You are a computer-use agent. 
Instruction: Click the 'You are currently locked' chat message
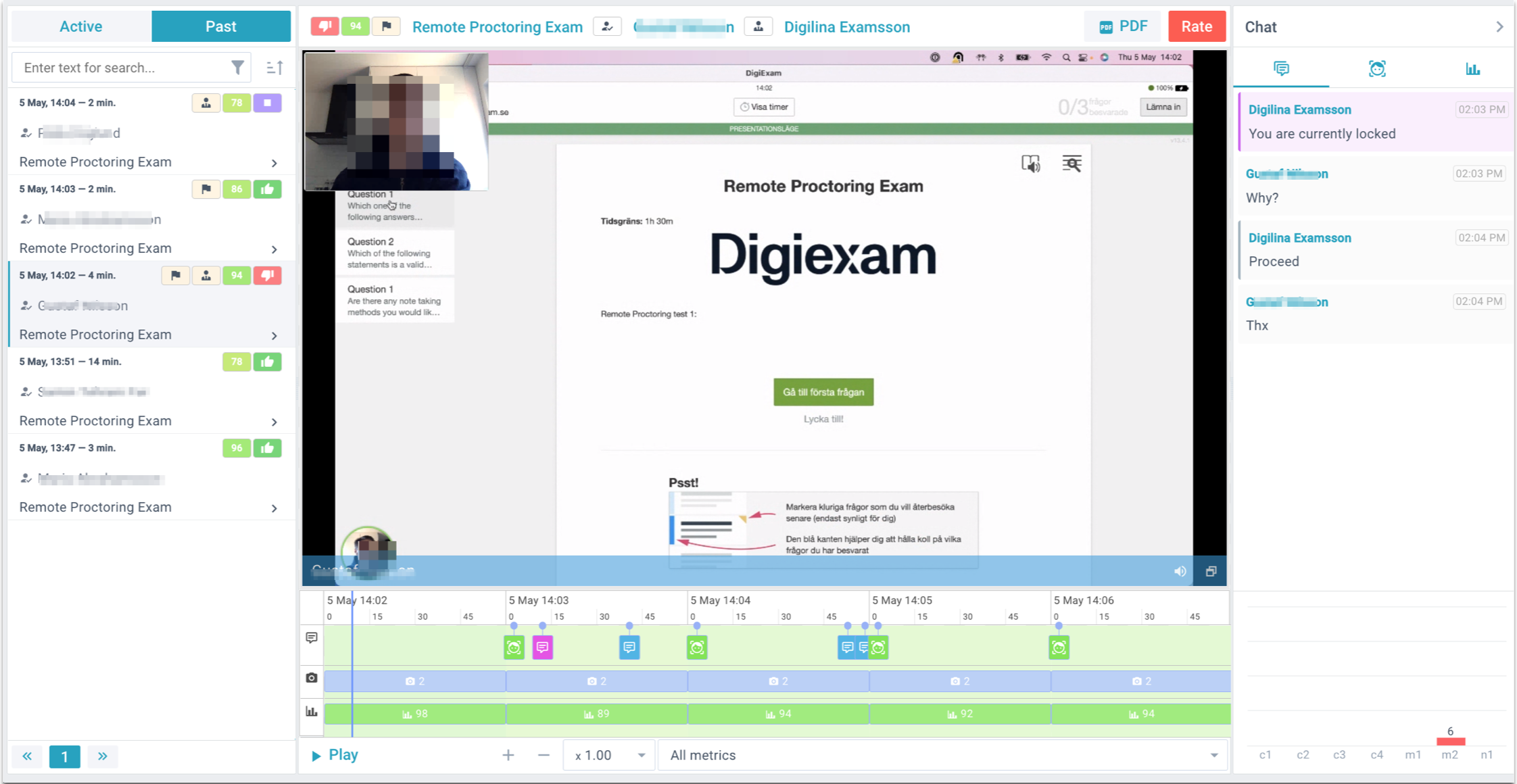[x=1376, y=122]
